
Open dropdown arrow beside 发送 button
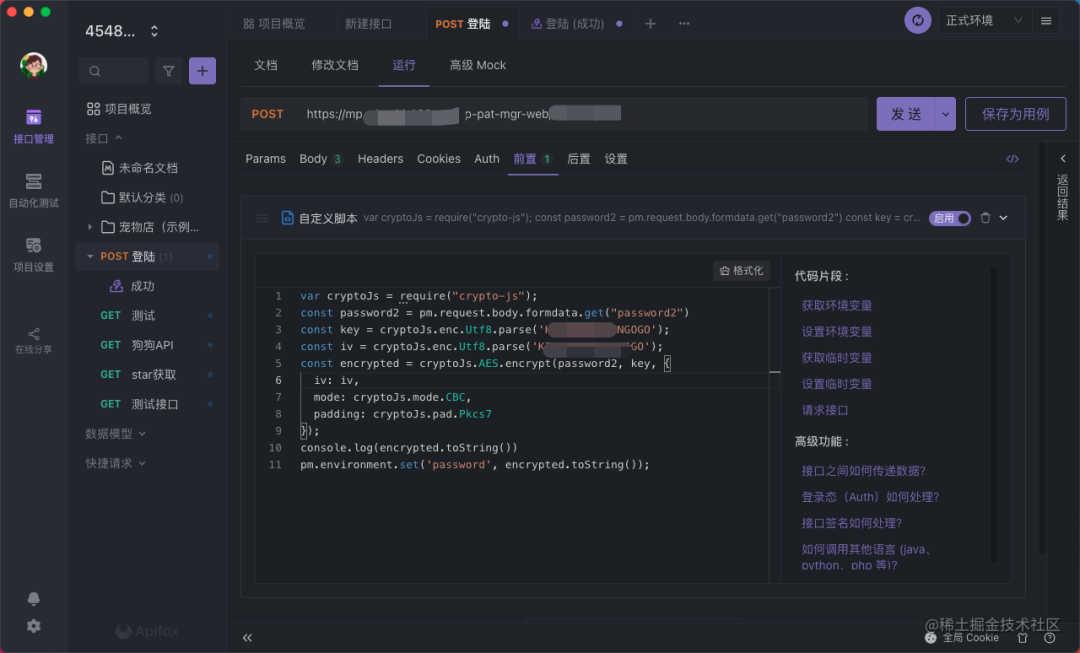[x=945, y=114]
